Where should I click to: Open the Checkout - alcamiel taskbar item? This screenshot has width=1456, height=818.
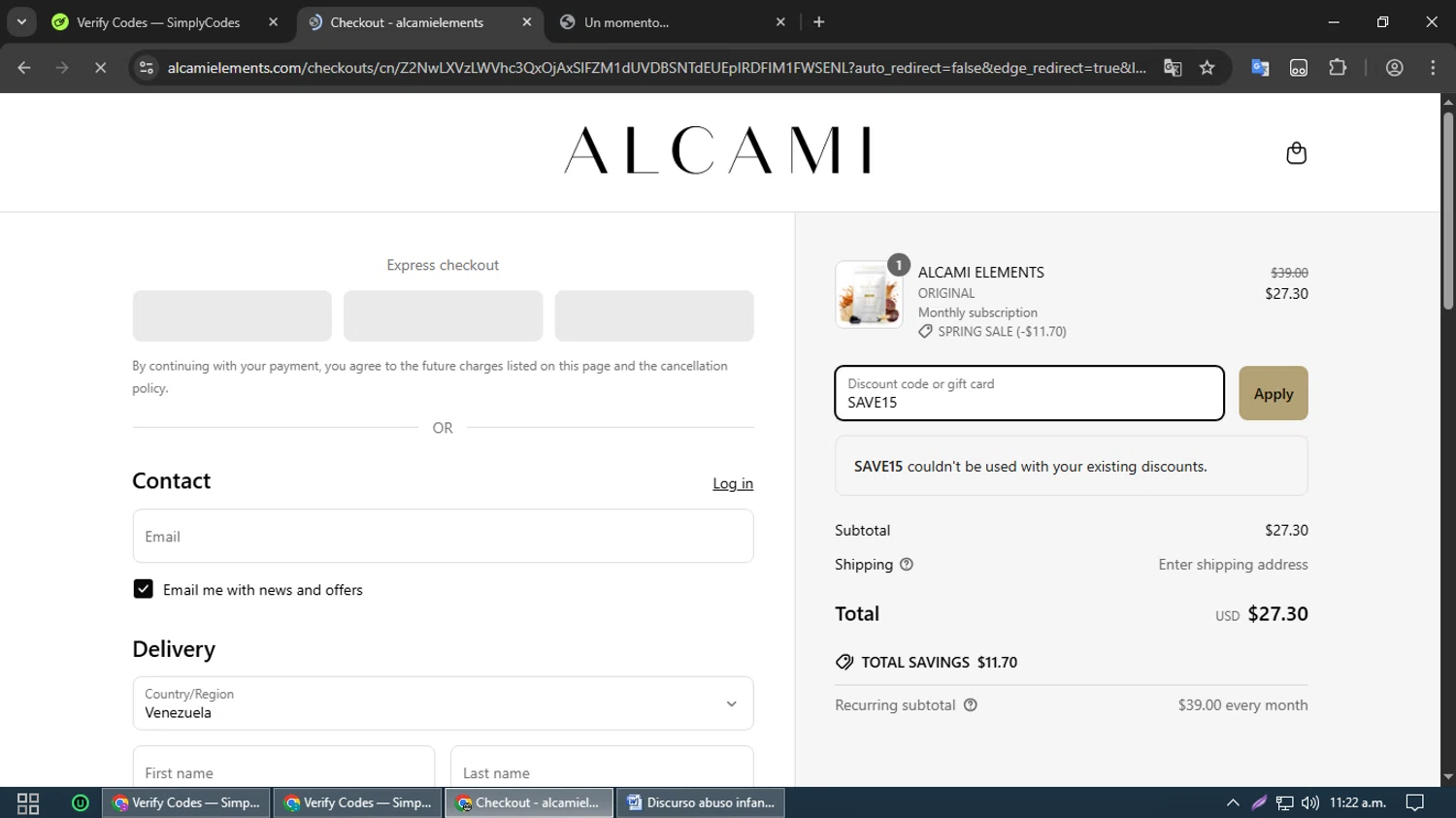[529, 802]
